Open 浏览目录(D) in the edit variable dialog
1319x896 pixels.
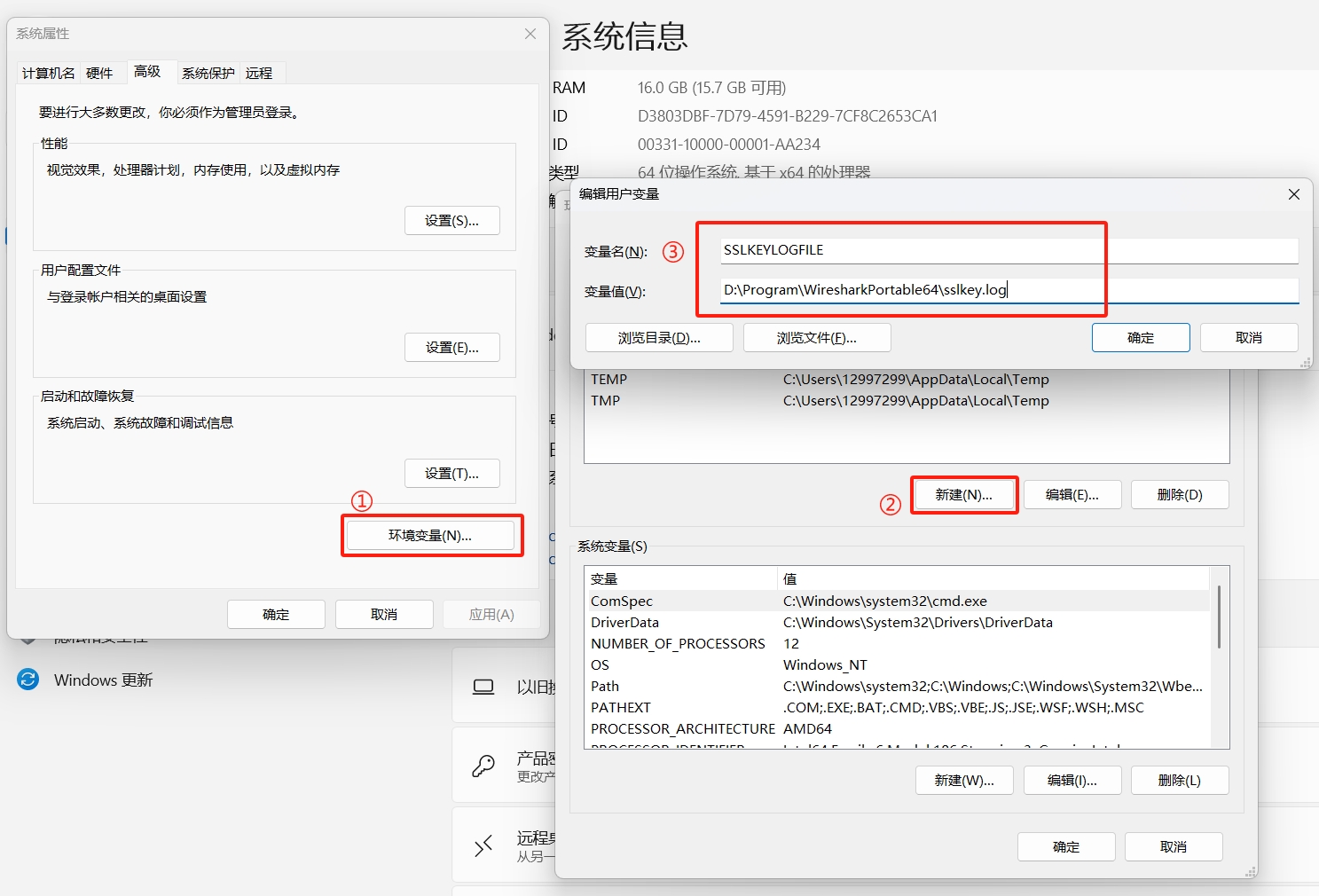tap(659, 337)
